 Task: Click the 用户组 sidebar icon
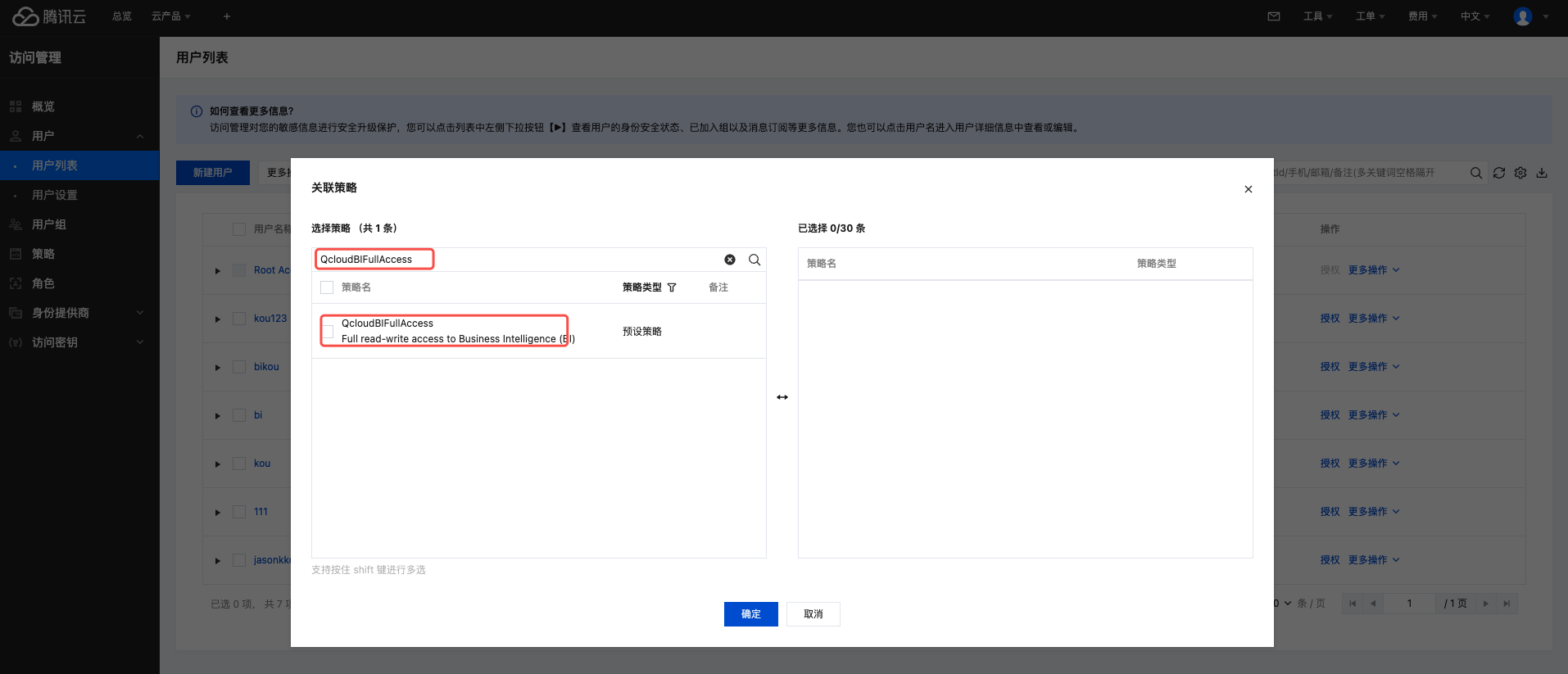click(16, 224)
